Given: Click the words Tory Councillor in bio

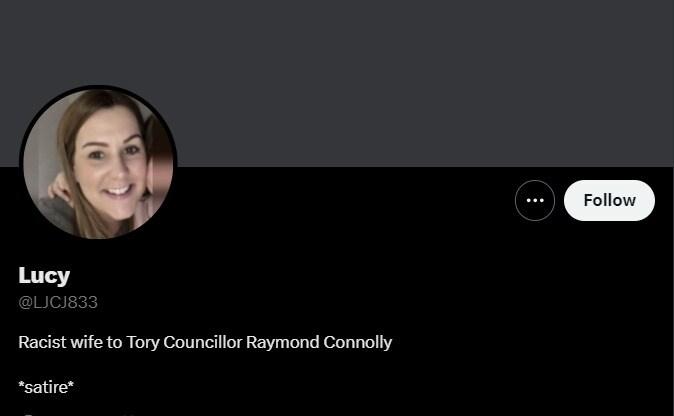Looking at the screenshot, I should 184,343.
